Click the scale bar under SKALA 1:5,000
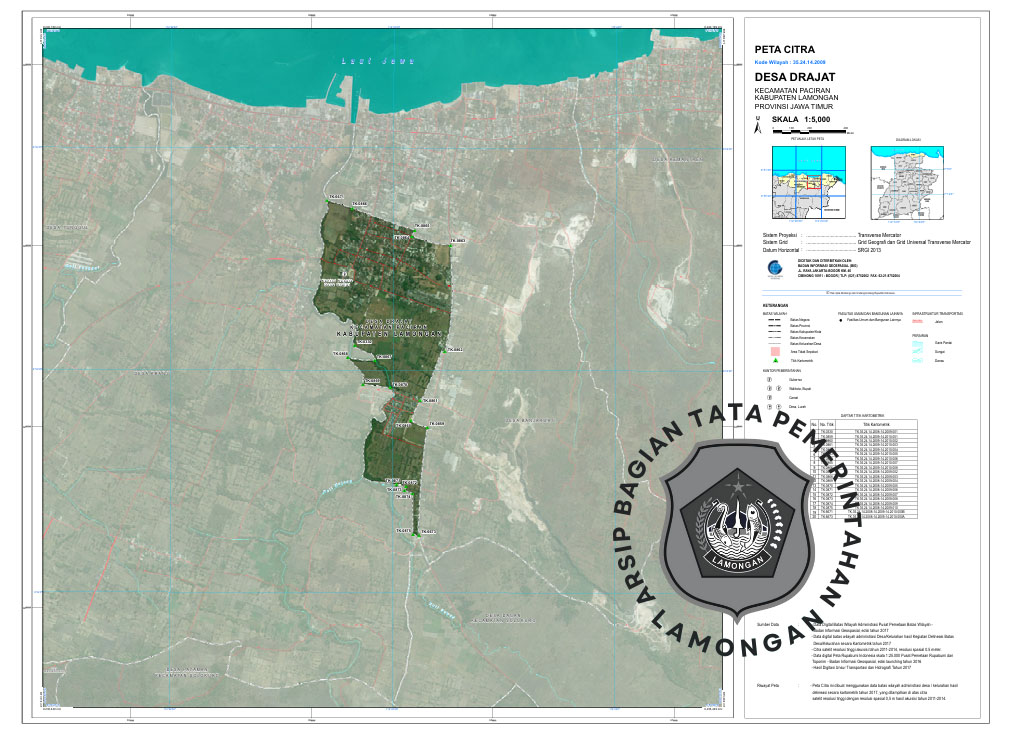 pos(809,130)
